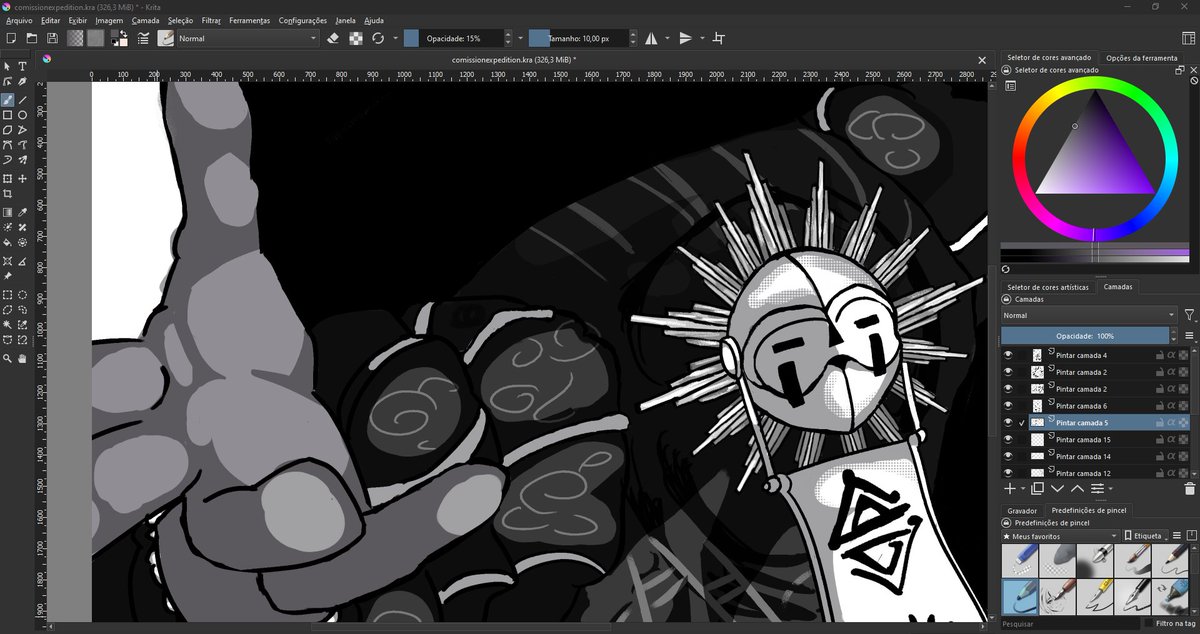Expand horizontal mirror options arrow
1200x634 pixels.
click(668, 38)
